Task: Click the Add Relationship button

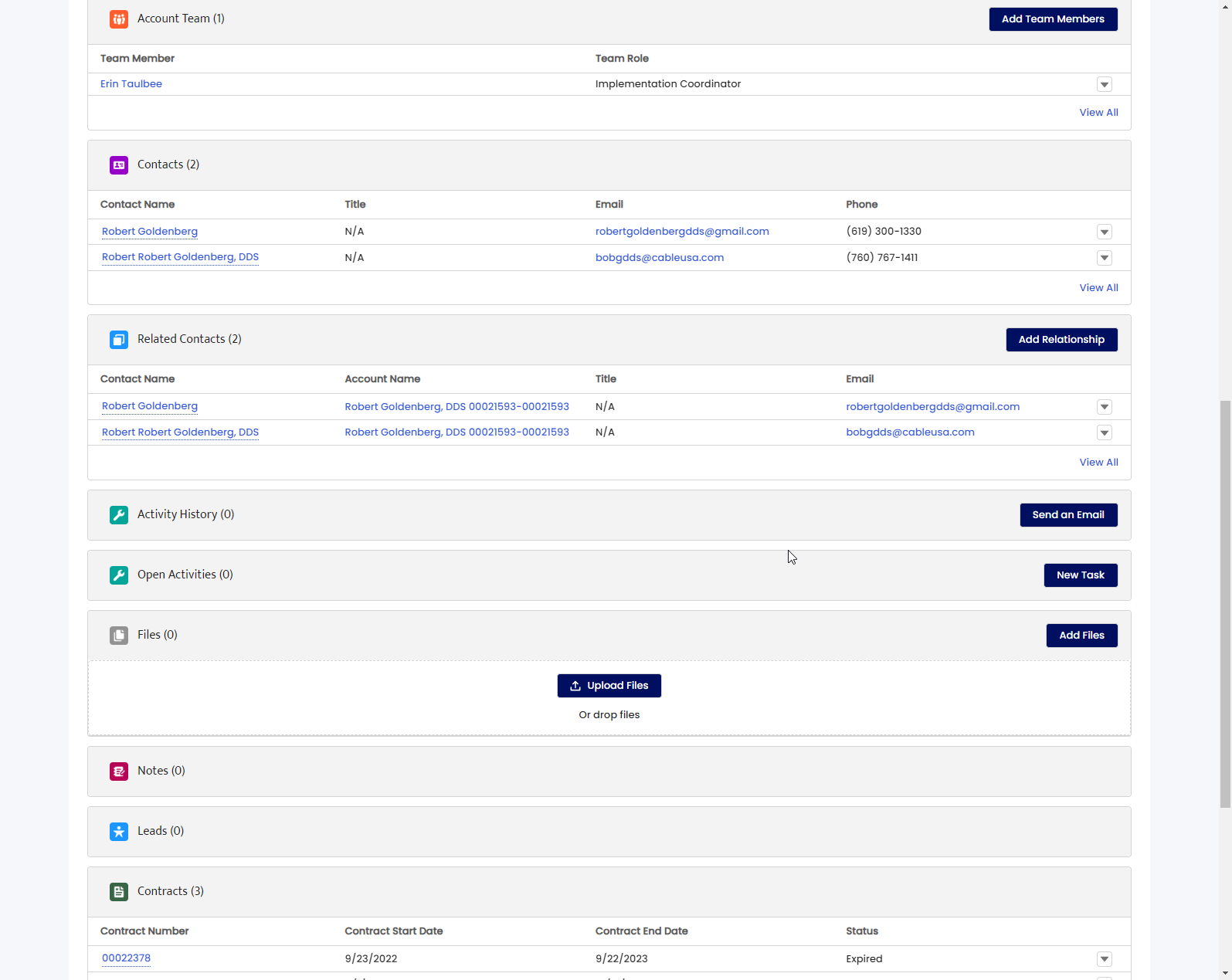Action: point(1061,340)
